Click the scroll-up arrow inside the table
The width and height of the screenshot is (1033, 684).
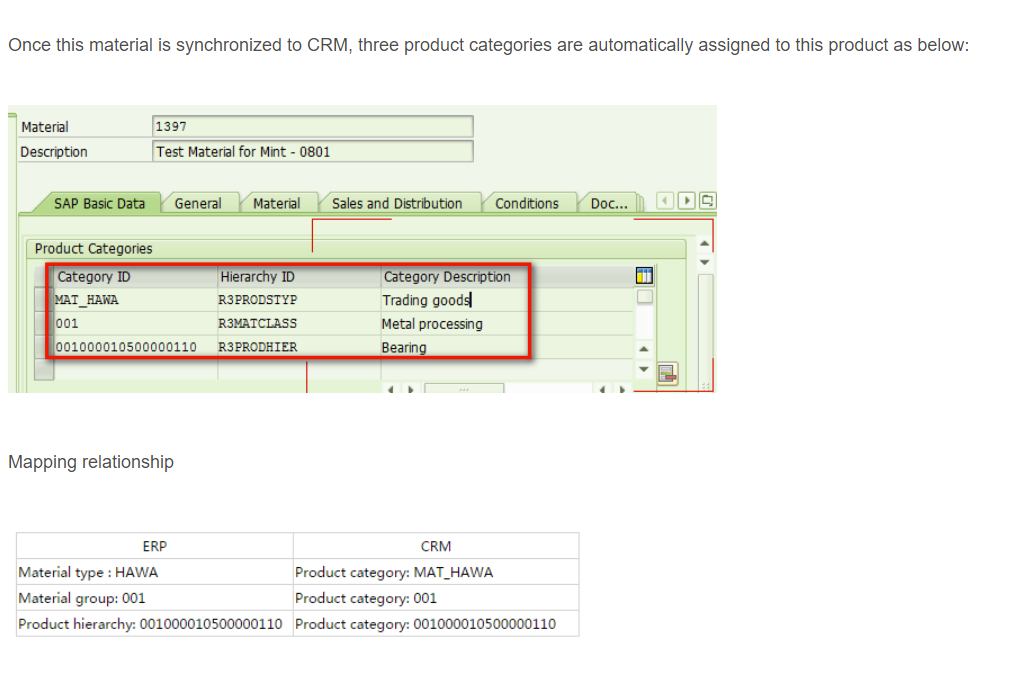pos(643,347)
